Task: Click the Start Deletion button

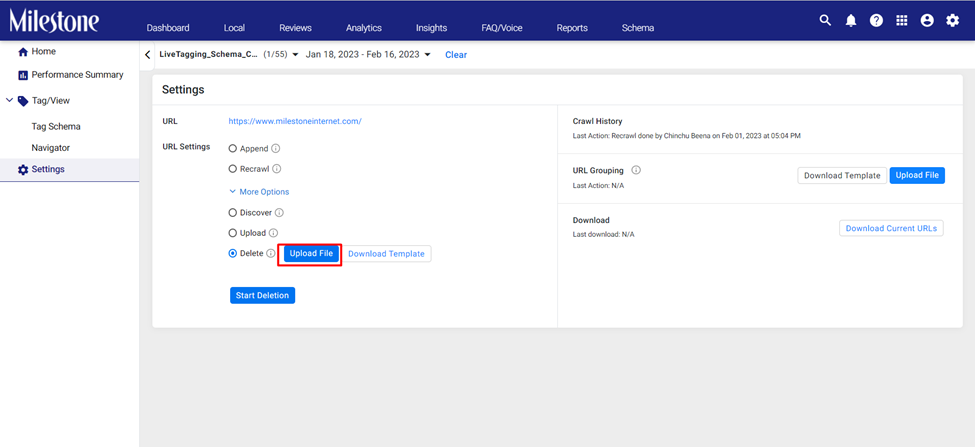Action: coord(262,295)
